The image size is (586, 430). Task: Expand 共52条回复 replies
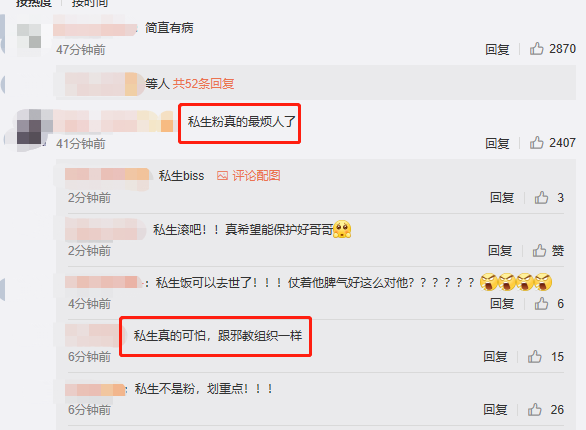[x=203, y=84]
